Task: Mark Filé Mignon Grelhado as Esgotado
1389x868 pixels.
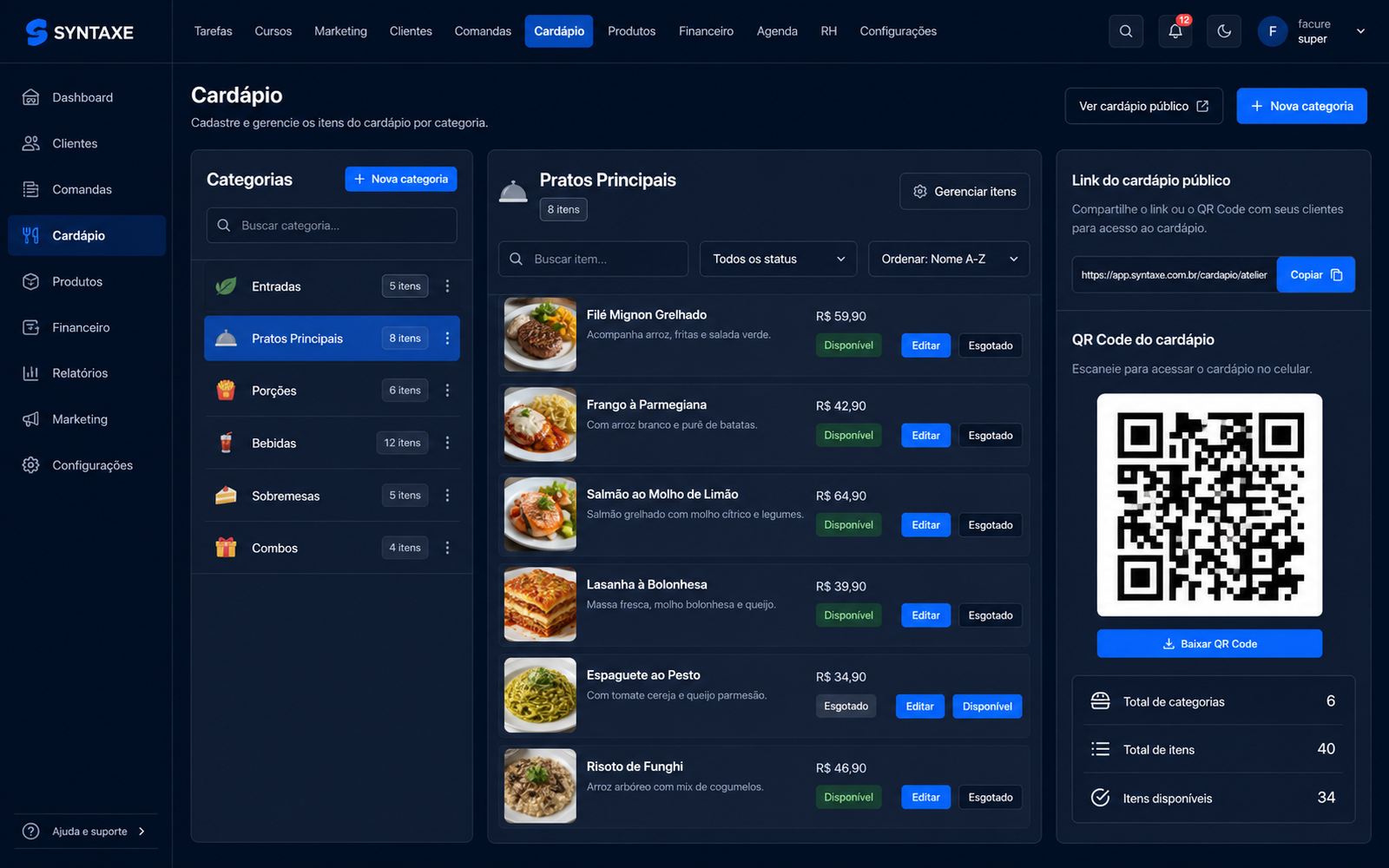Action: [x=991, y=345]
